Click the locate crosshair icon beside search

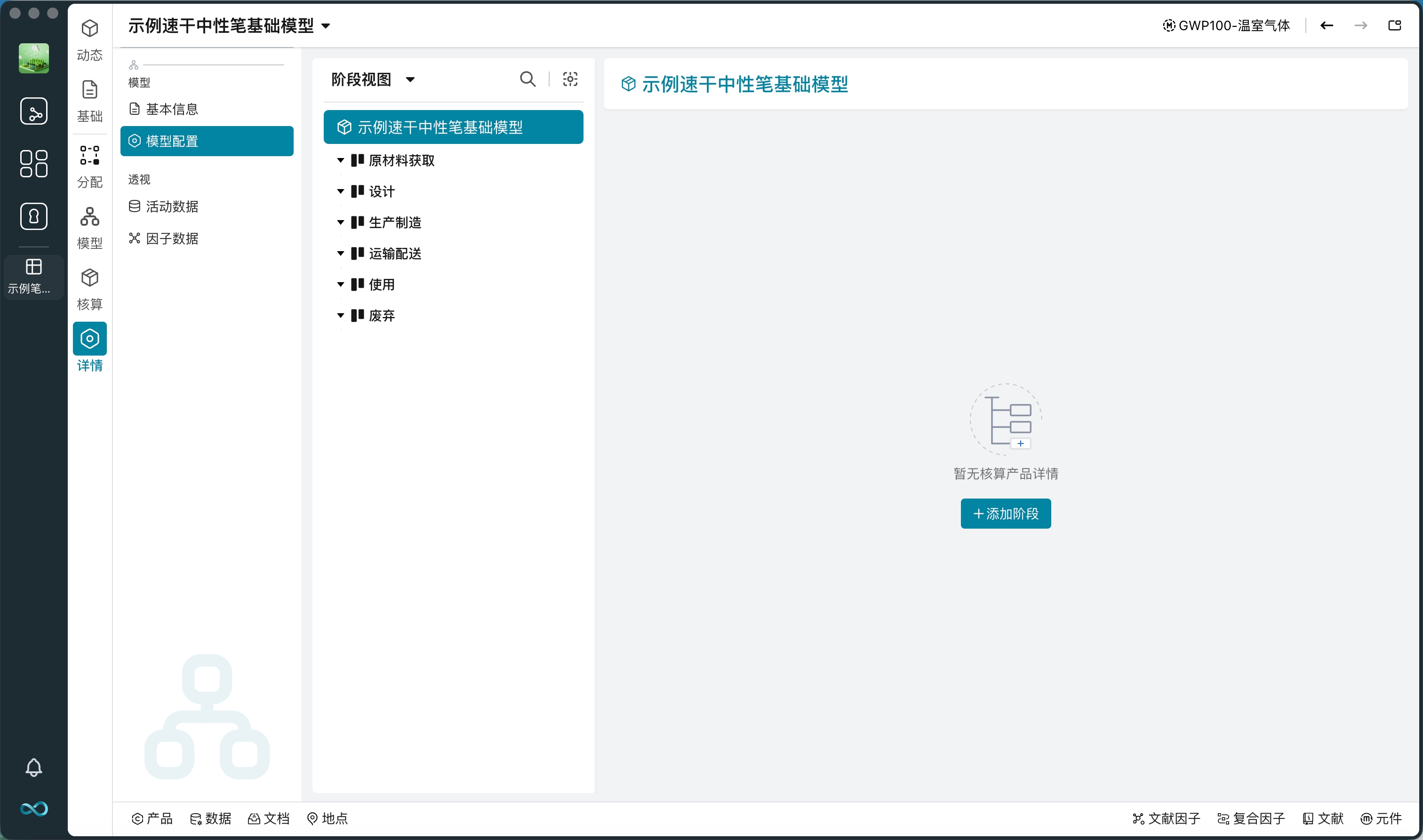(x=570, y=79)
